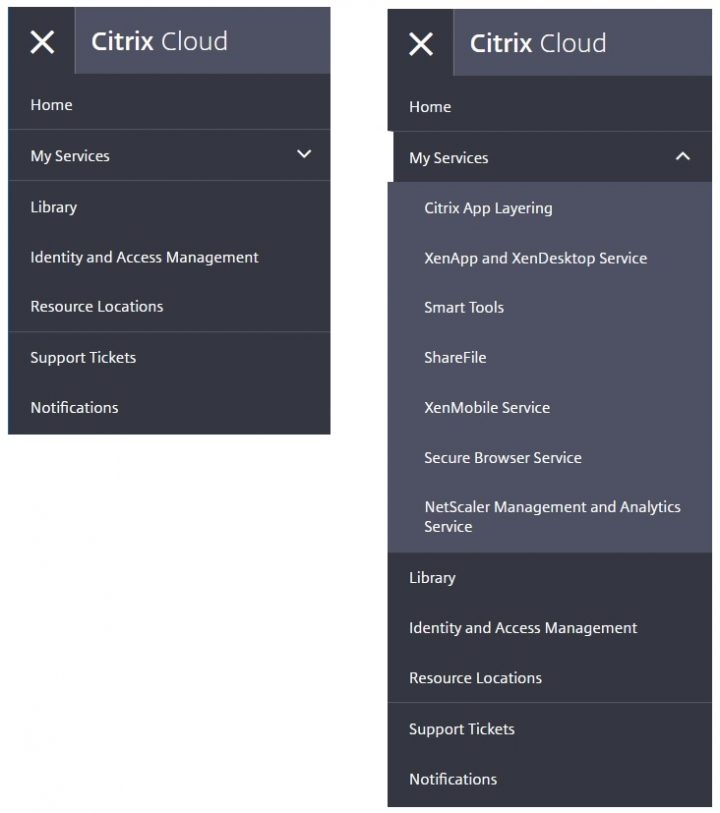Open Library in the collapsed menu
This screenshot has height=813, width=720.
(54, 207)
